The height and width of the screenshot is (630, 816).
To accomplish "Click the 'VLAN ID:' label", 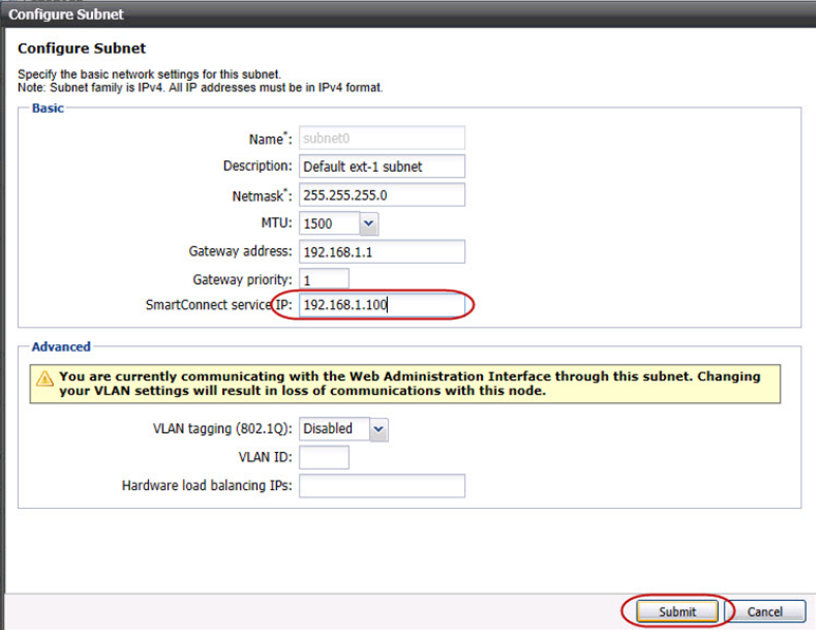I will pyautogui.click(x=265, y=457).
